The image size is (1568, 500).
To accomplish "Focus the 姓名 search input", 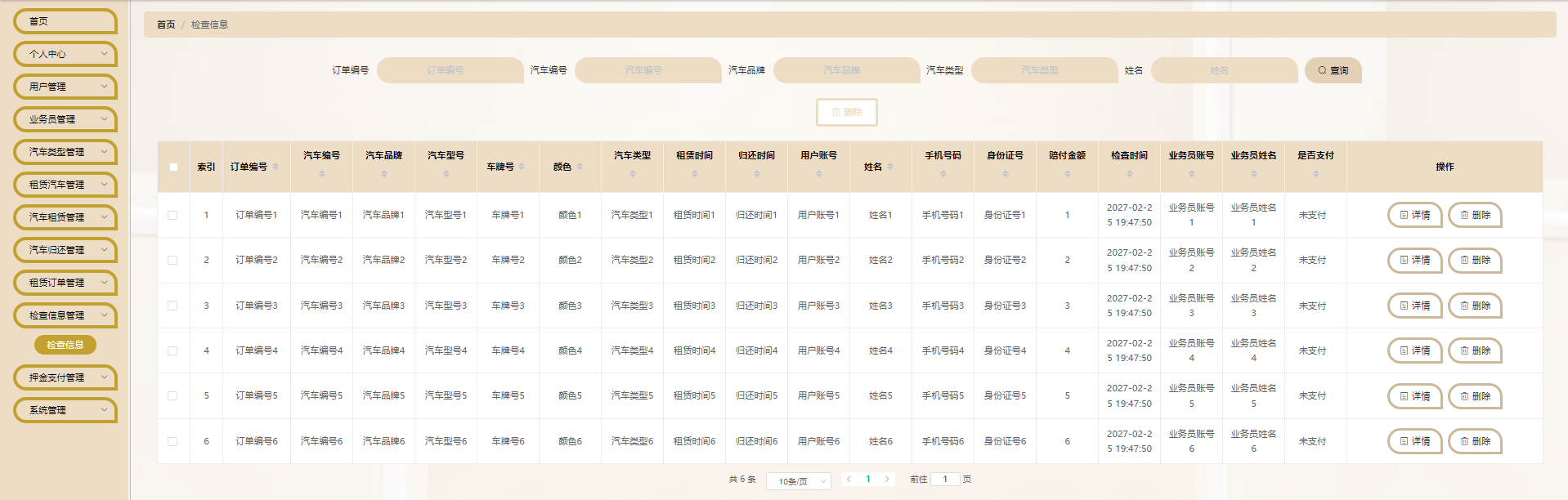I will click(1225, 70).
